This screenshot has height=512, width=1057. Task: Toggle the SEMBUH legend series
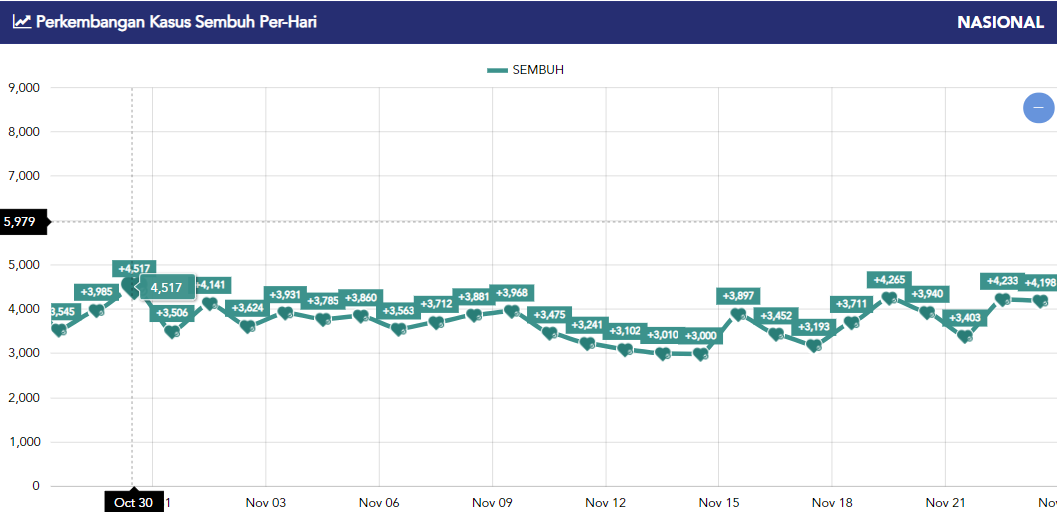pyautogui.click(x=525, y=70)
